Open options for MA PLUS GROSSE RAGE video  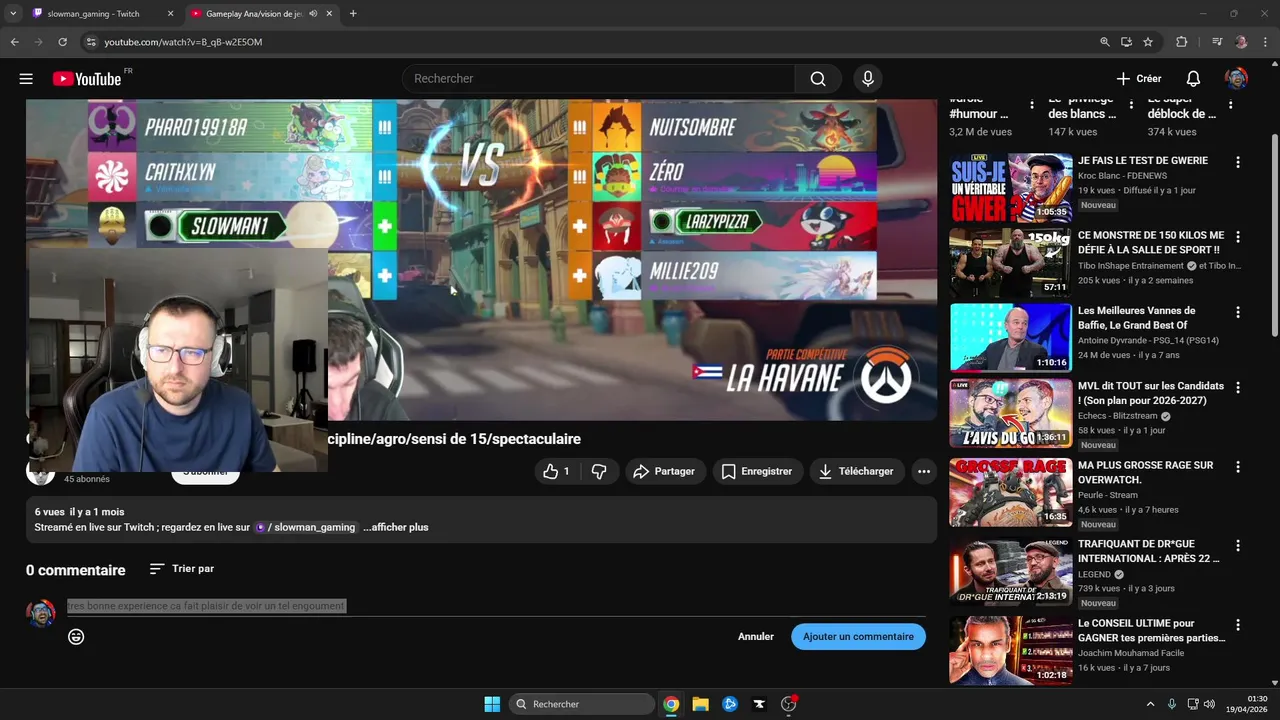[1238, 467]
